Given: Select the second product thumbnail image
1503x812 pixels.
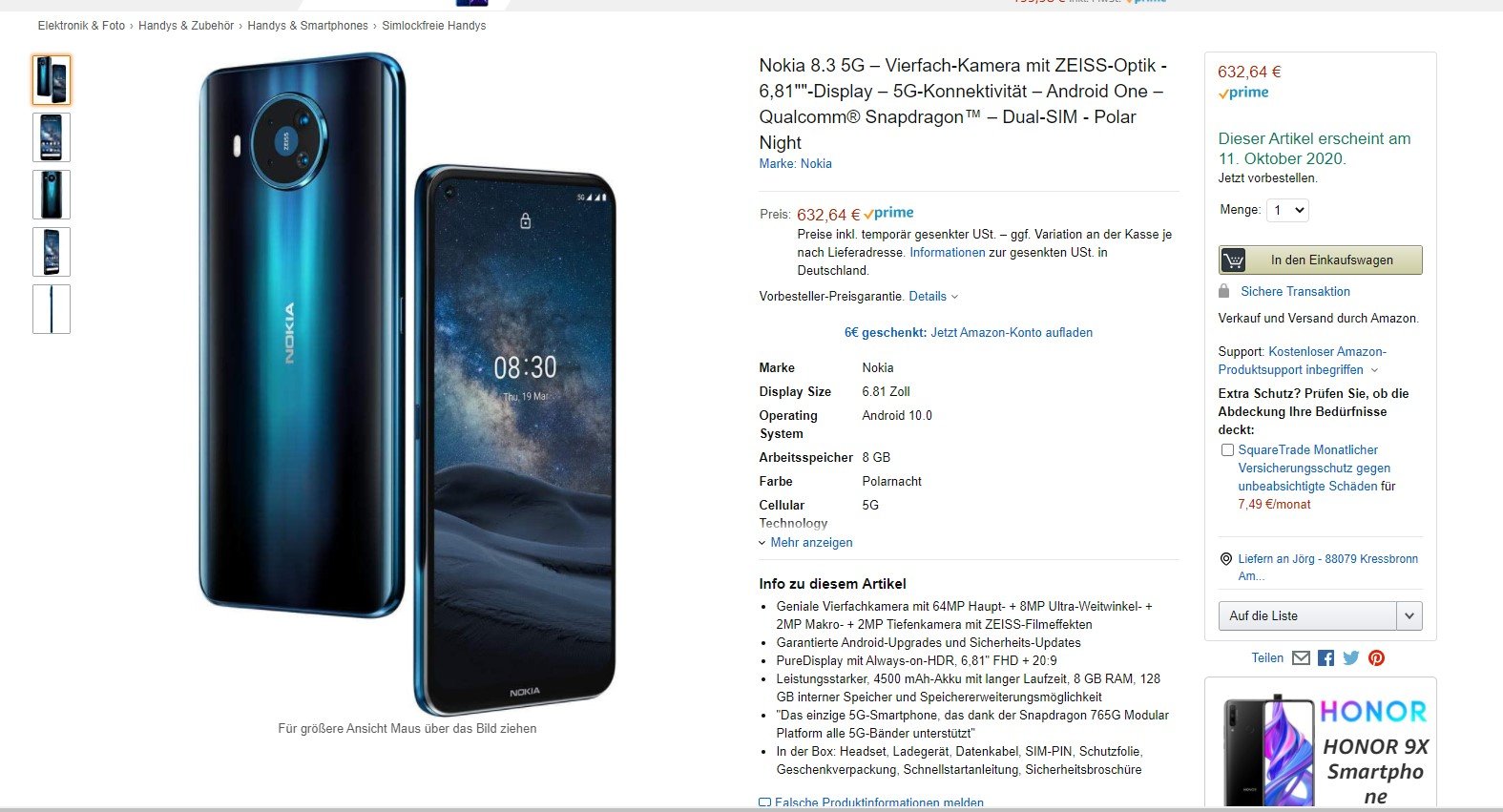Looking at the screenshot, I should [52, 137].
